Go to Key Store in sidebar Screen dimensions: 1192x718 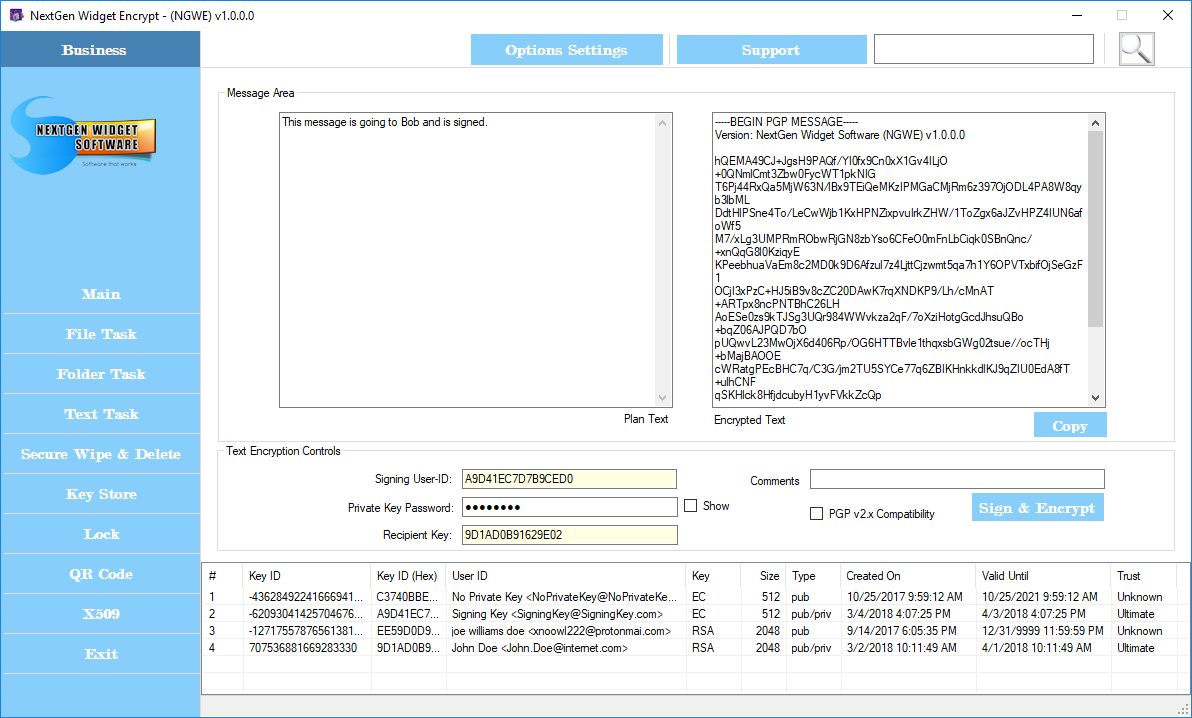pyautogui.click(x=101, y=494)
